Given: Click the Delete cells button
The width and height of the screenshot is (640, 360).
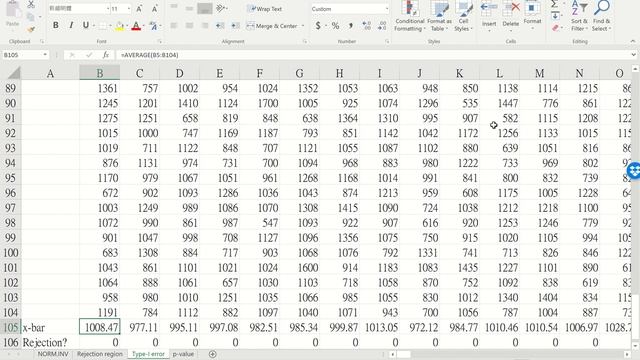Looking at the screenshot, I should [x=511, y=16].
